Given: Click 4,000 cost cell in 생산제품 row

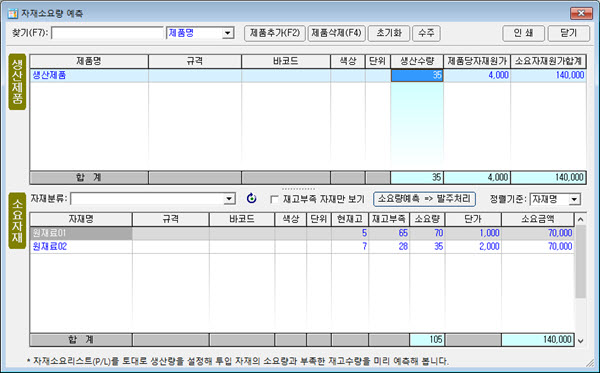Looking at the screenshot, I should (477, 75).
